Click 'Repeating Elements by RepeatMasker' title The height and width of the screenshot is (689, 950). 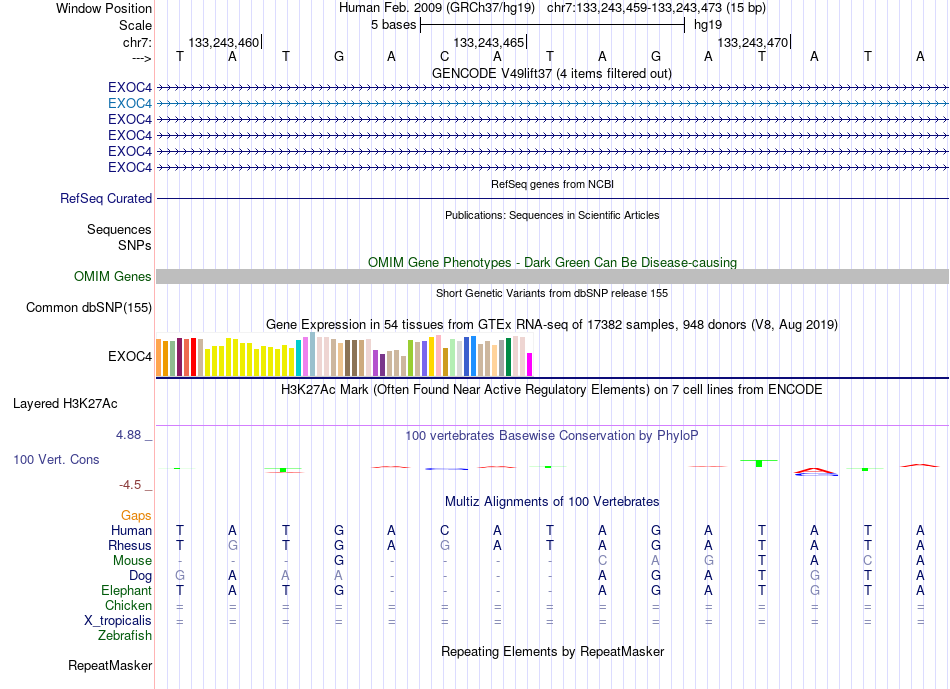click(552, 652)
